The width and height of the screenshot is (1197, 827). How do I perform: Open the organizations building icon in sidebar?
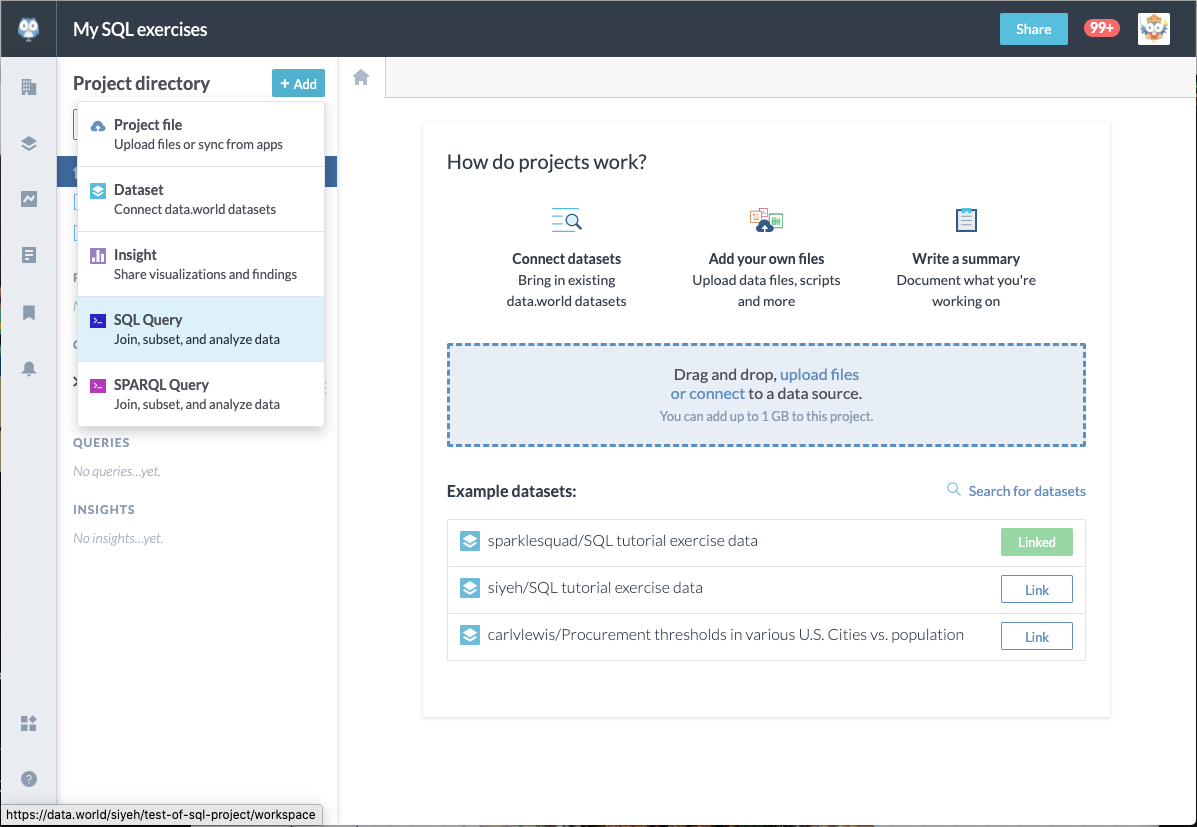coord(29,87)
